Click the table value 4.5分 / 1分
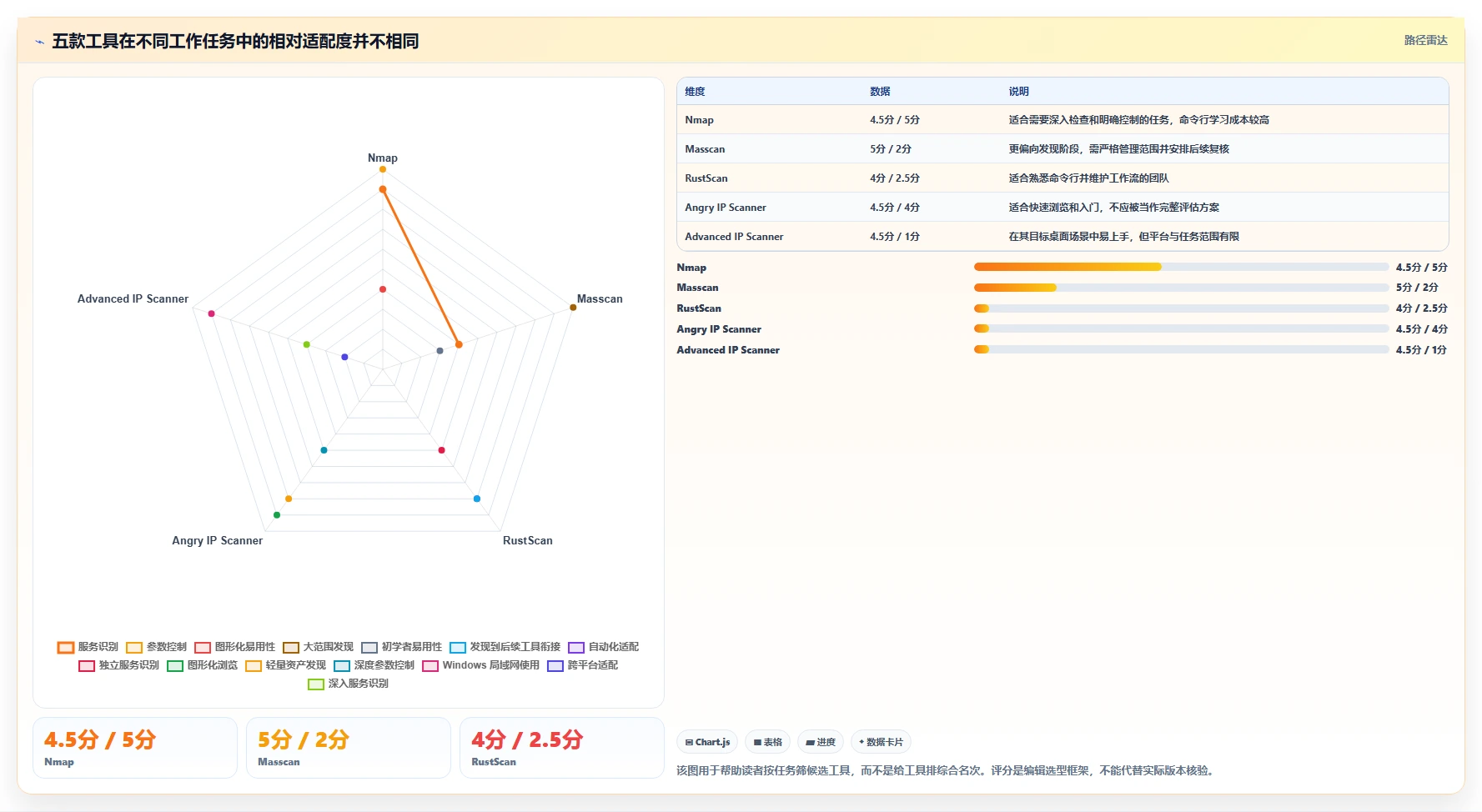 [894, 237]
